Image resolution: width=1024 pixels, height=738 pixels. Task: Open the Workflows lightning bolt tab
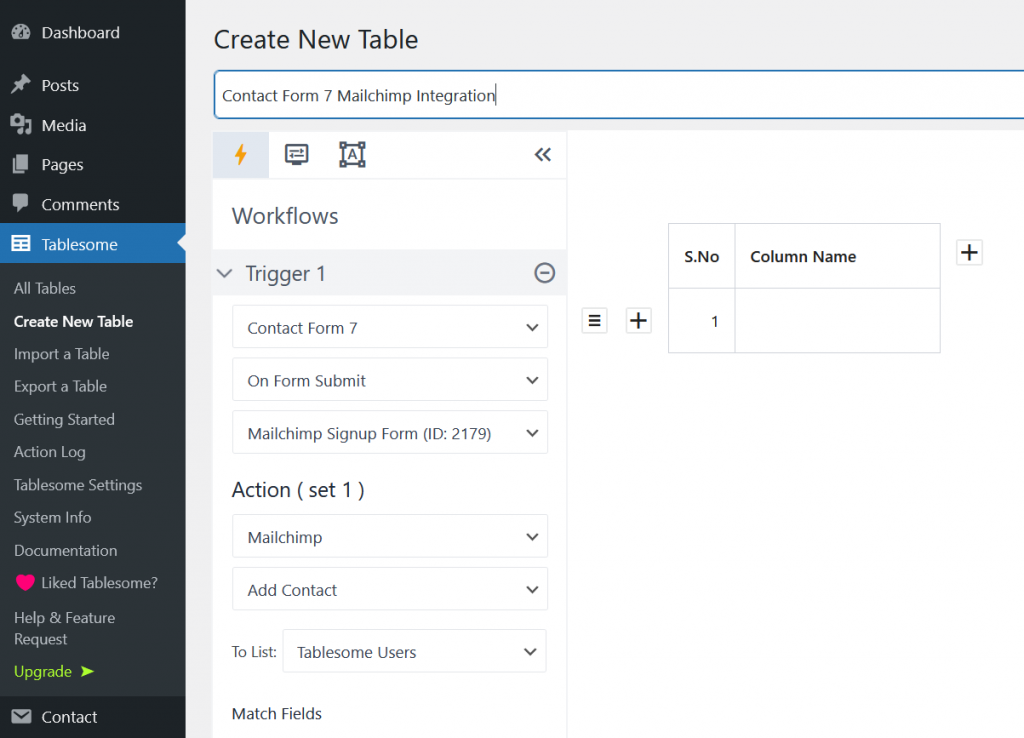[x=240, y=155]
